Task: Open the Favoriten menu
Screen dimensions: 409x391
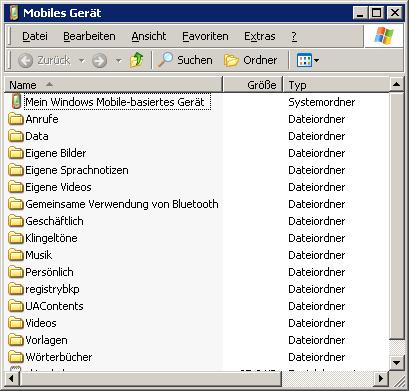Action: (x=205, y=36)
